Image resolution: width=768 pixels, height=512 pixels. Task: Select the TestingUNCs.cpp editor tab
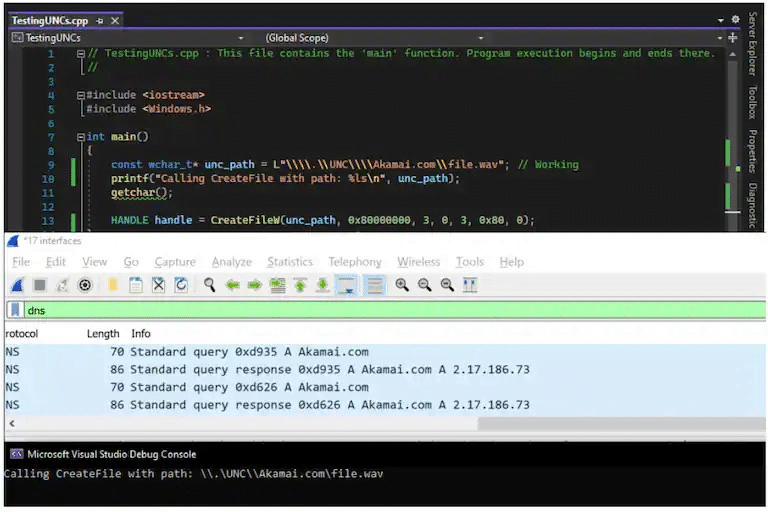49,21
